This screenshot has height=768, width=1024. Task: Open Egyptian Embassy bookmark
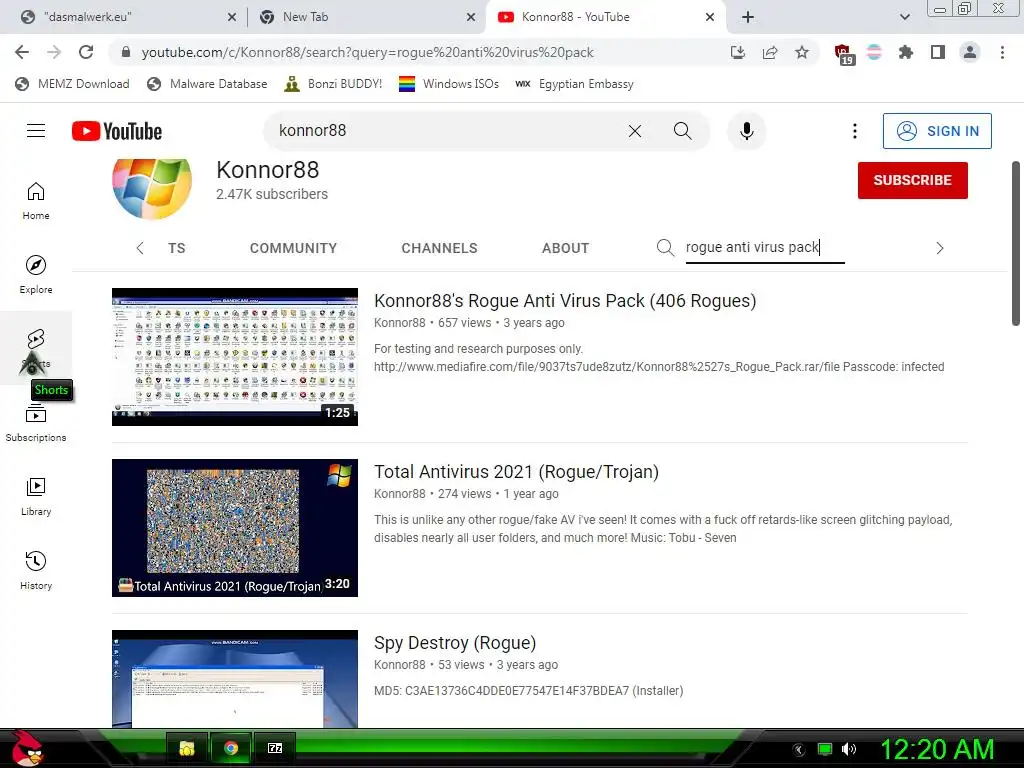(x=574, y=84)
